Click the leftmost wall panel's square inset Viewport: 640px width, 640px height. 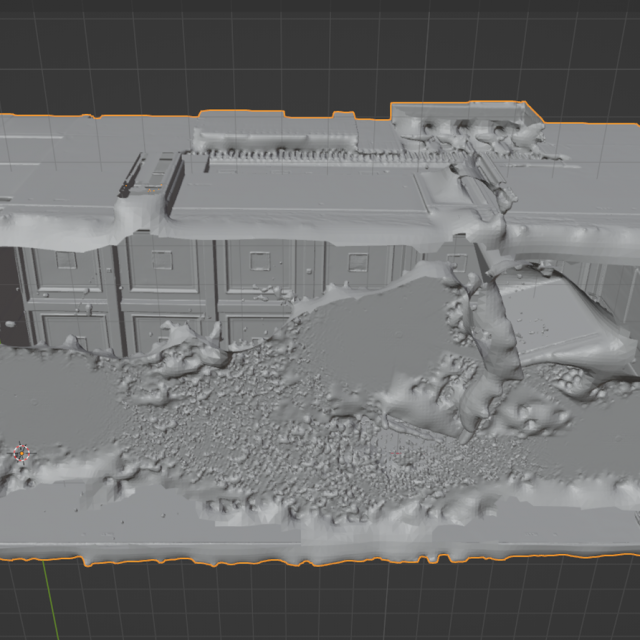click(66, 261)
